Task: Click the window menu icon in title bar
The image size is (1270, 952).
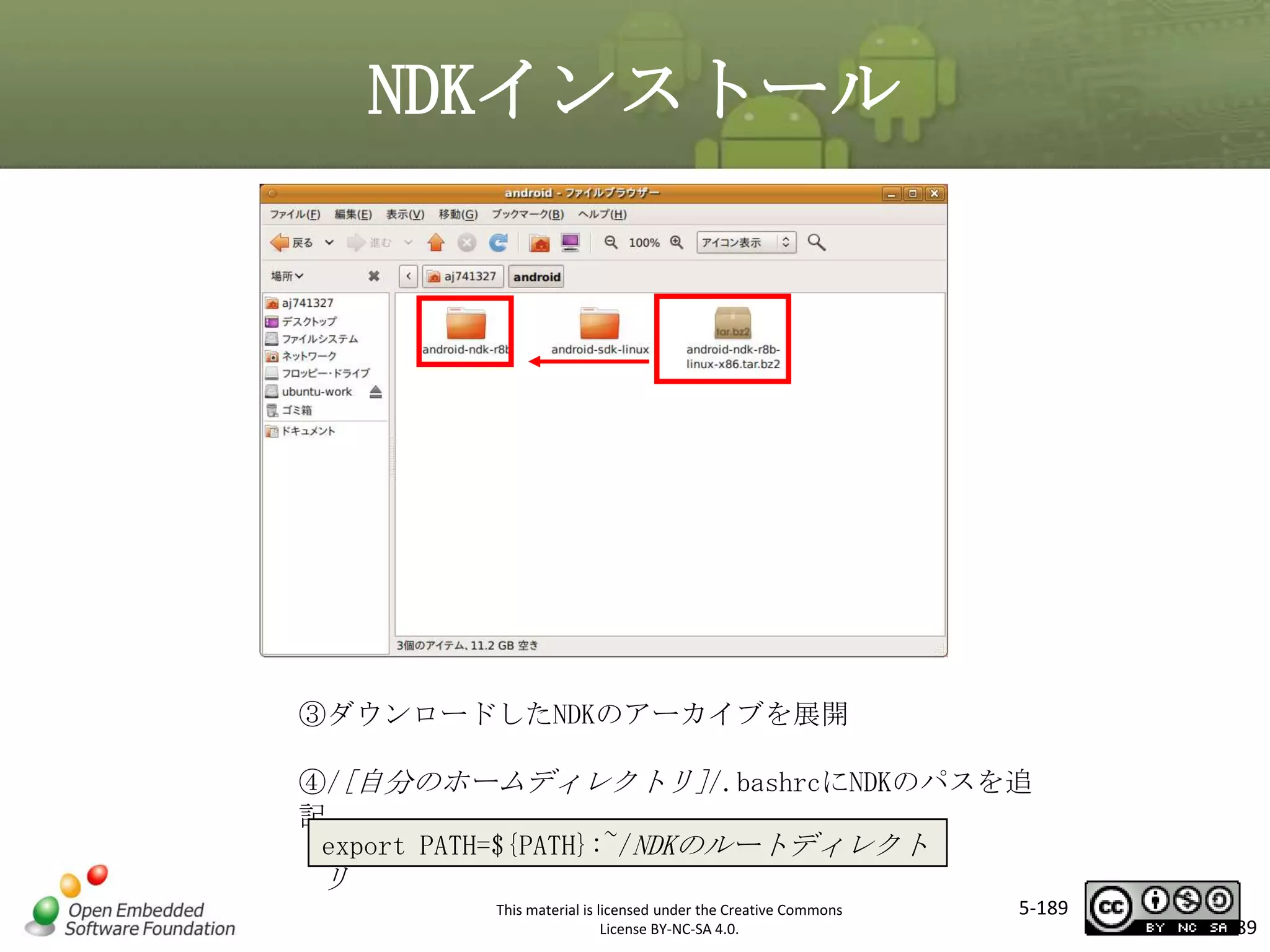Action: (x=272, y=193)
